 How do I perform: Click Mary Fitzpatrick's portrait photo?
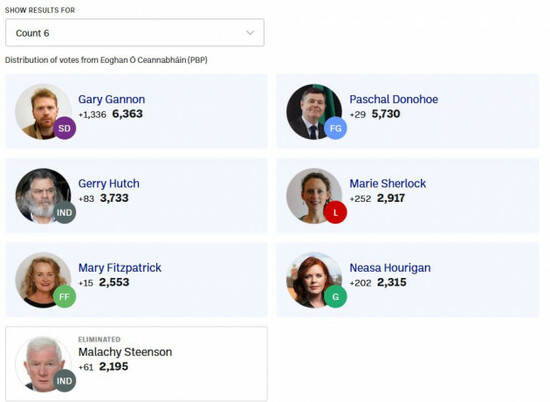(43, 280)
